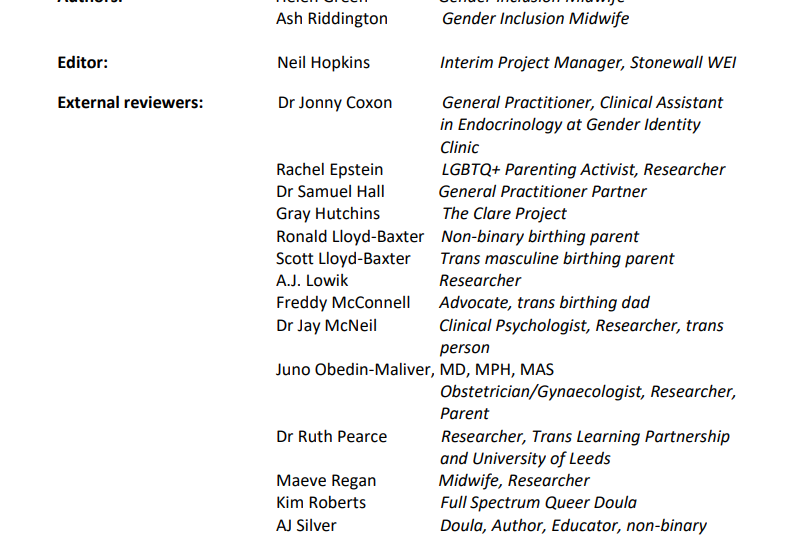Click the name A.J. Lowik
The width and height of the screenshot is (810, 540).
pos(312,281)
